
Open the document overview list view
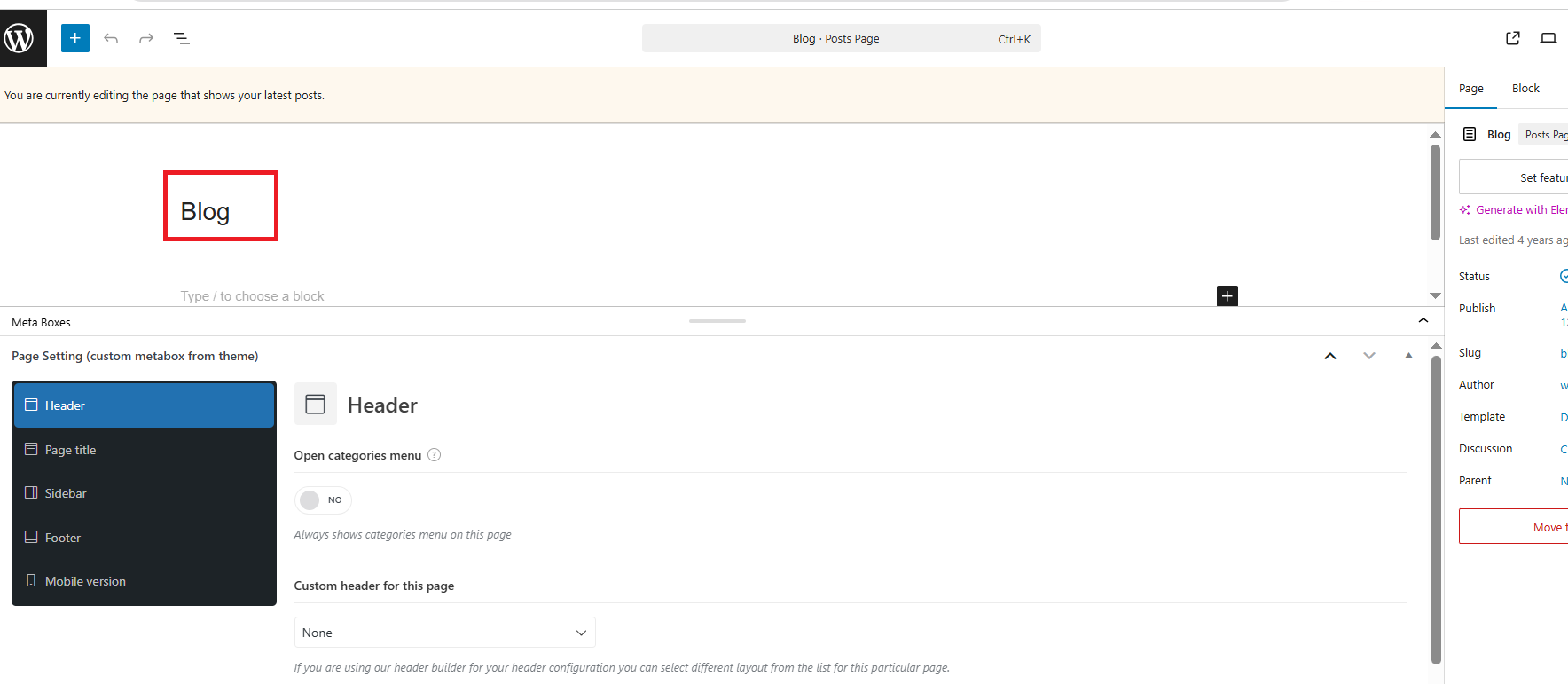[182, 38]
